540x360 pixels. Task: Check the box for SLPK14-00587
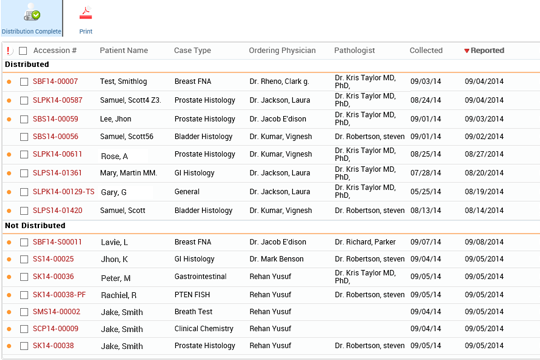(x=24, y=101)
